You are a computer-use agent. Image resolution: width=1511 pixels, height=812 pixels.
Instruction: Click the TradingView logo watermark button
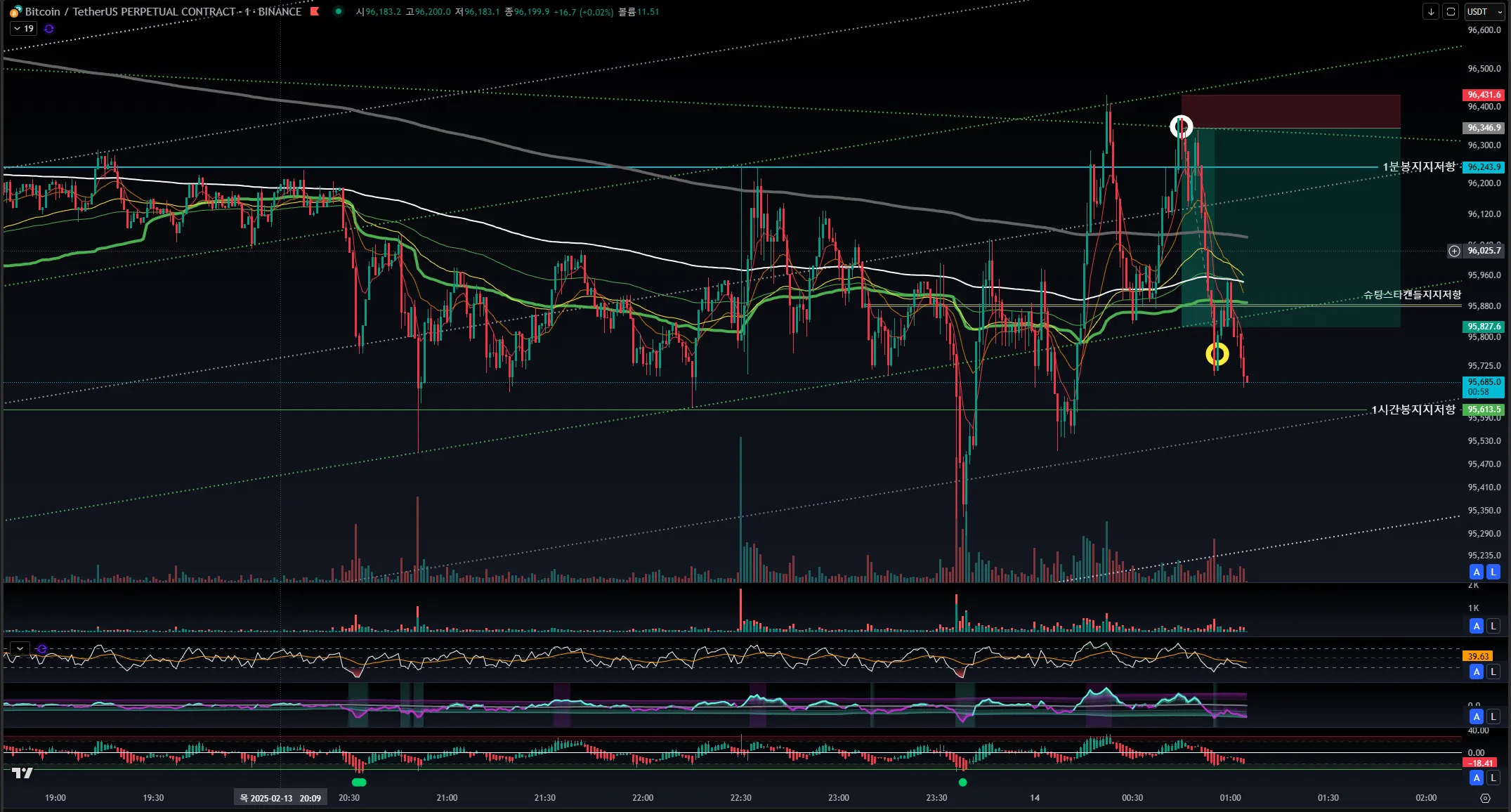pos(22,773)
